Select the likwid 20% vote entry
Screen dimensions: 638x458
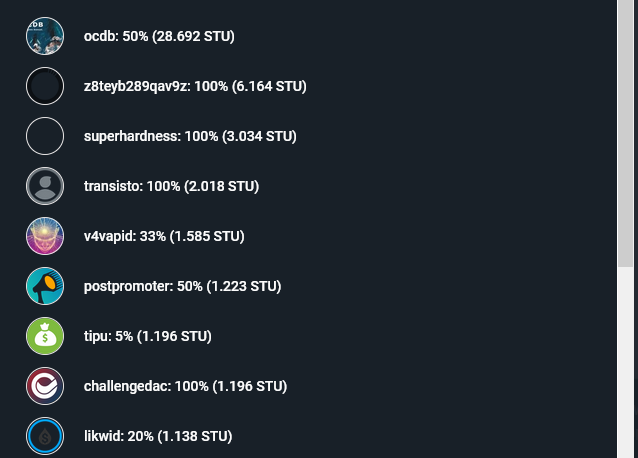[158, 437]
